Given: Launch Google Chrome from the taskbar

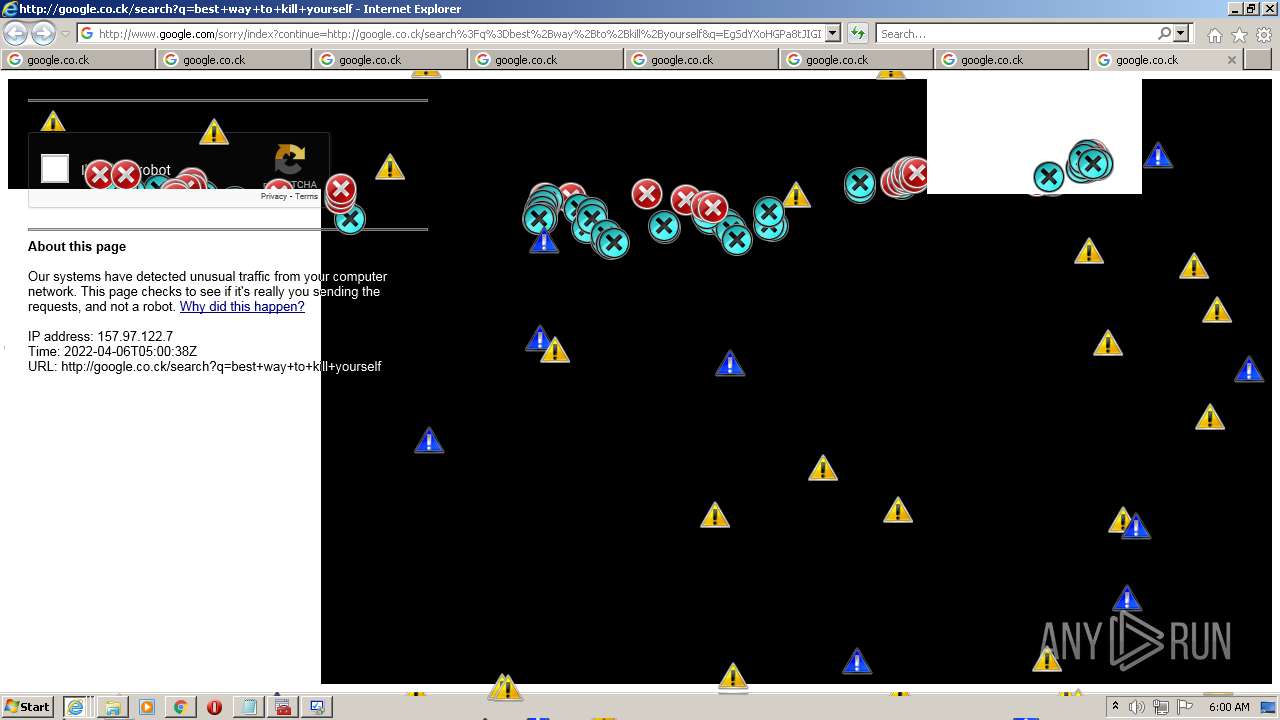Looking at the screenshot, I should coord(181,707).
